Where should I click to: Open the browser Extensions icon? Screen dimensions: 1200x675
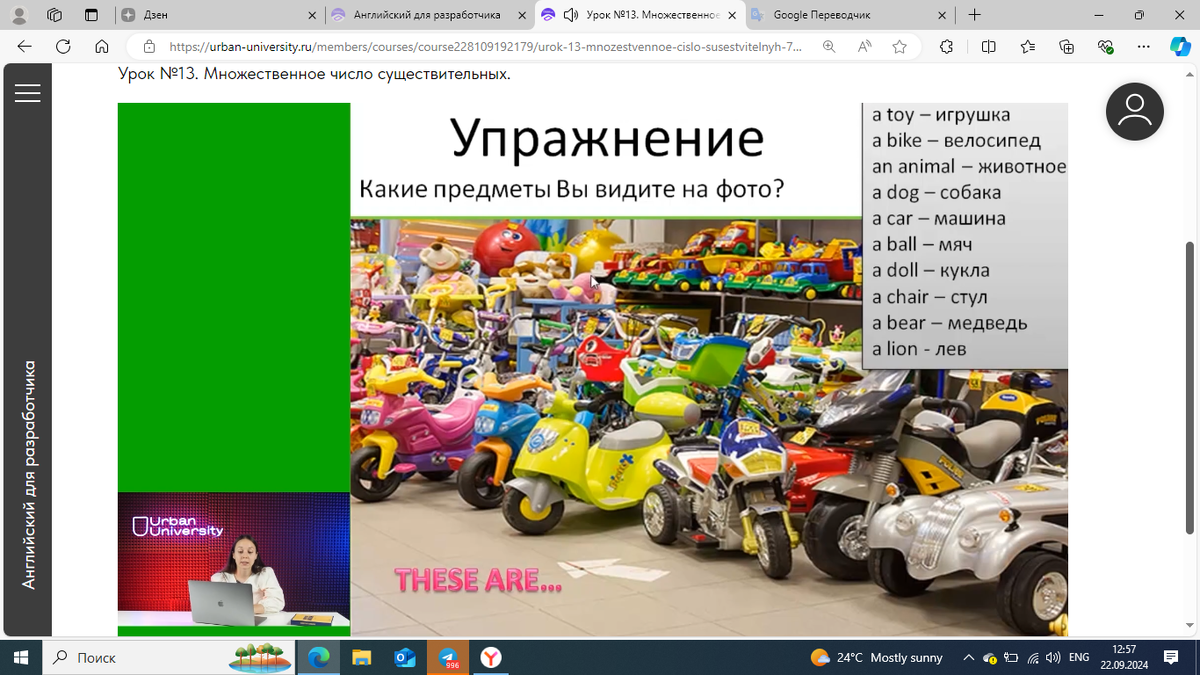pyautogui.click(x=946, y=46)
